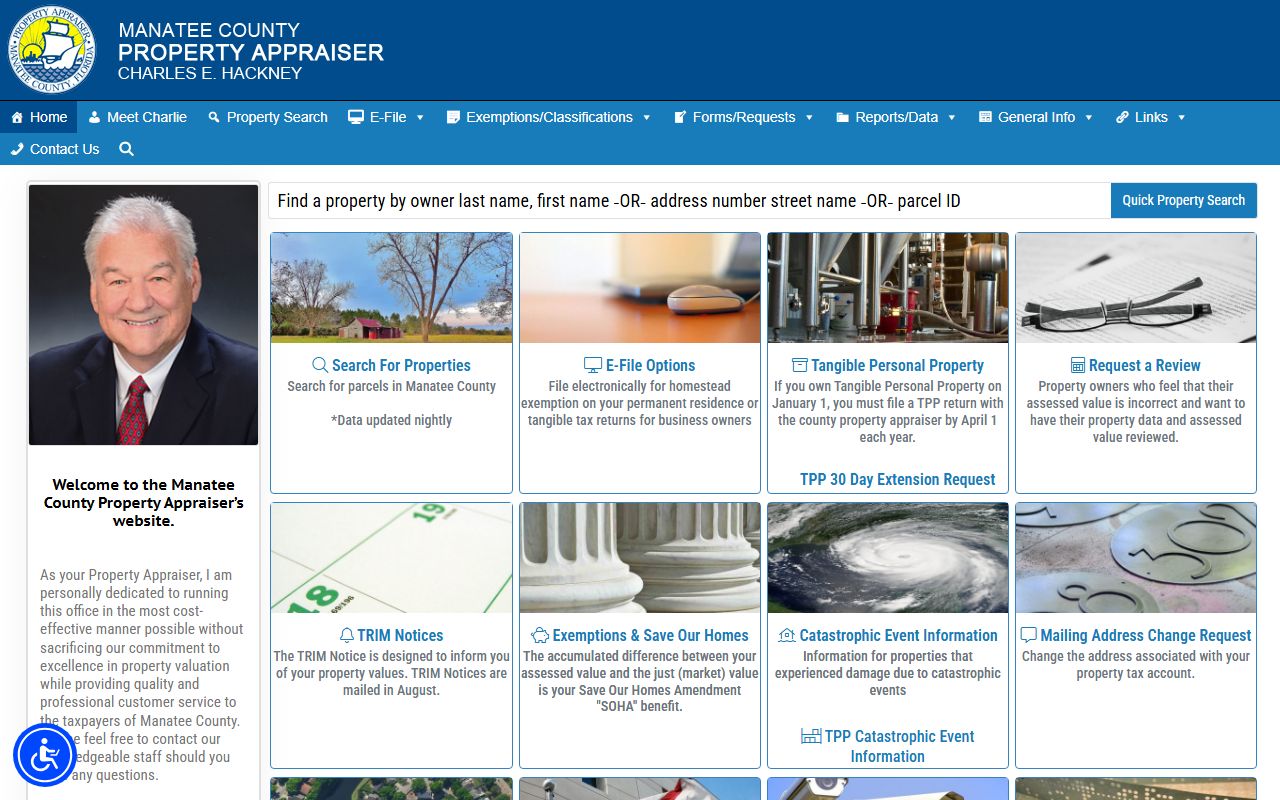The image size is (1280, 800).
Task: Open the accessibility wheelchair widget
Action: (45, 755)
